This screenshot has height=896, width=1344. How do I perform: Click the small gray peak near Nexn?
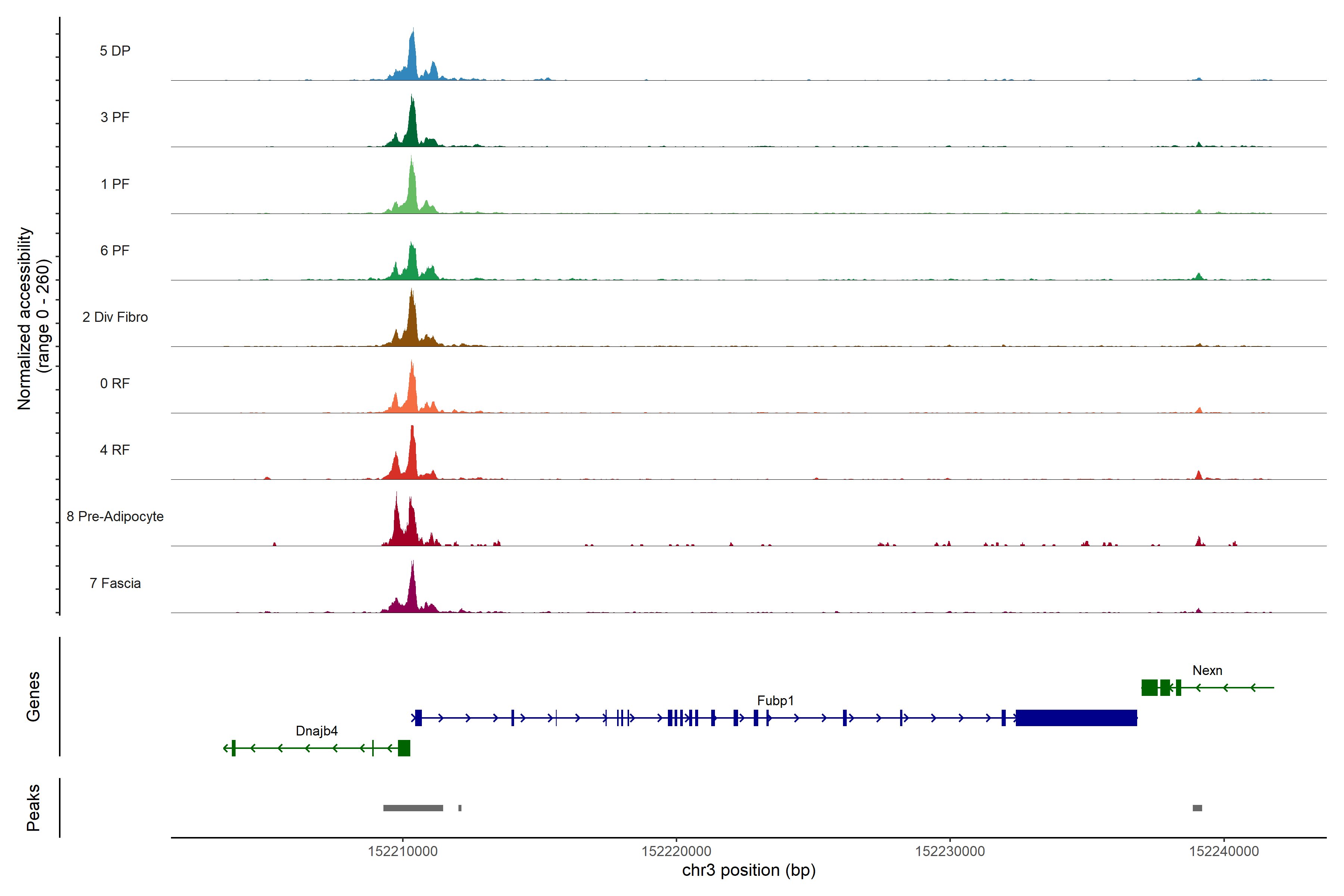[1197, 808]
